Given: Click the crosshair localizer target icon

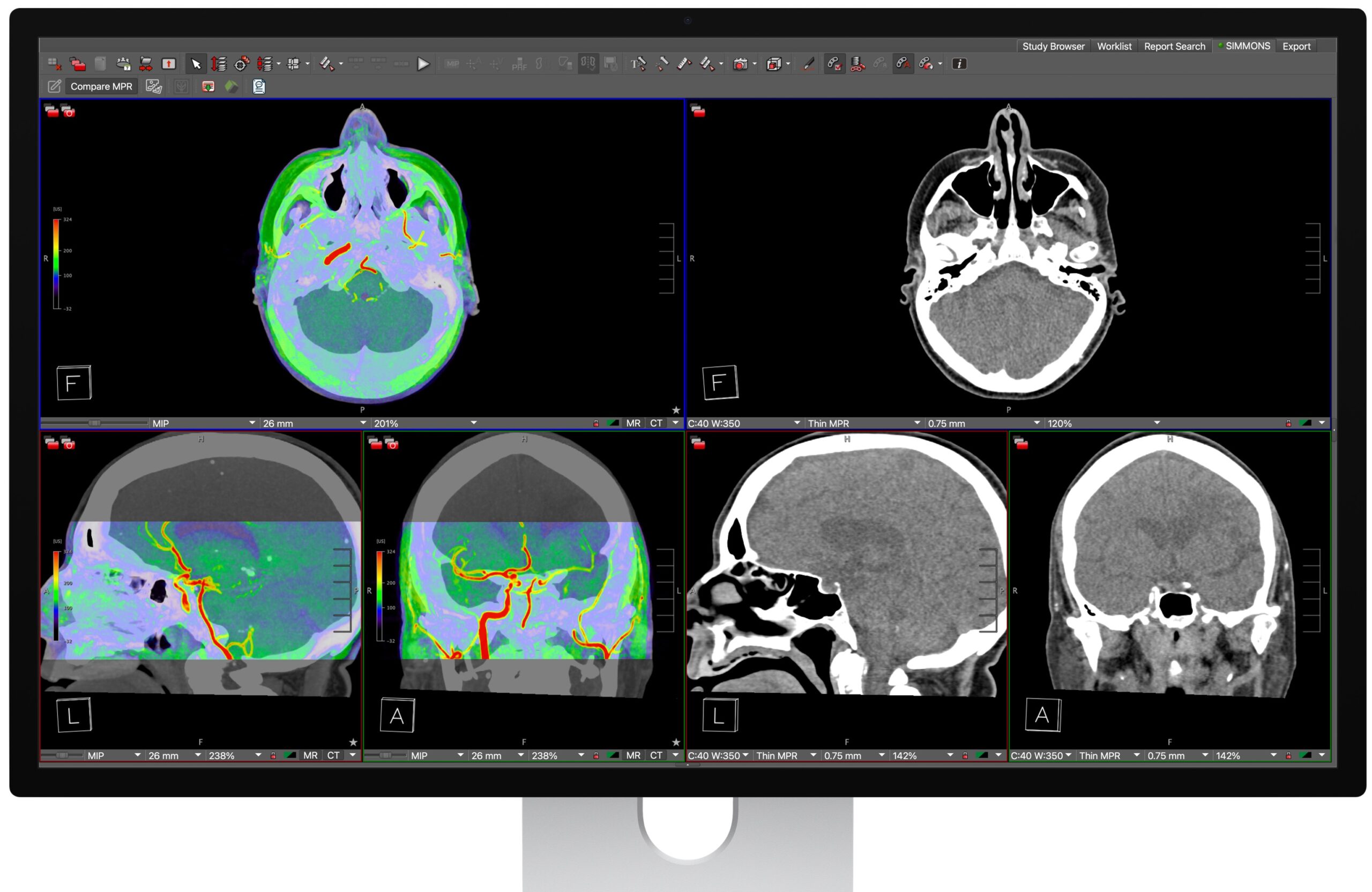Looking at the screenshot, I should tap(241, 64).
